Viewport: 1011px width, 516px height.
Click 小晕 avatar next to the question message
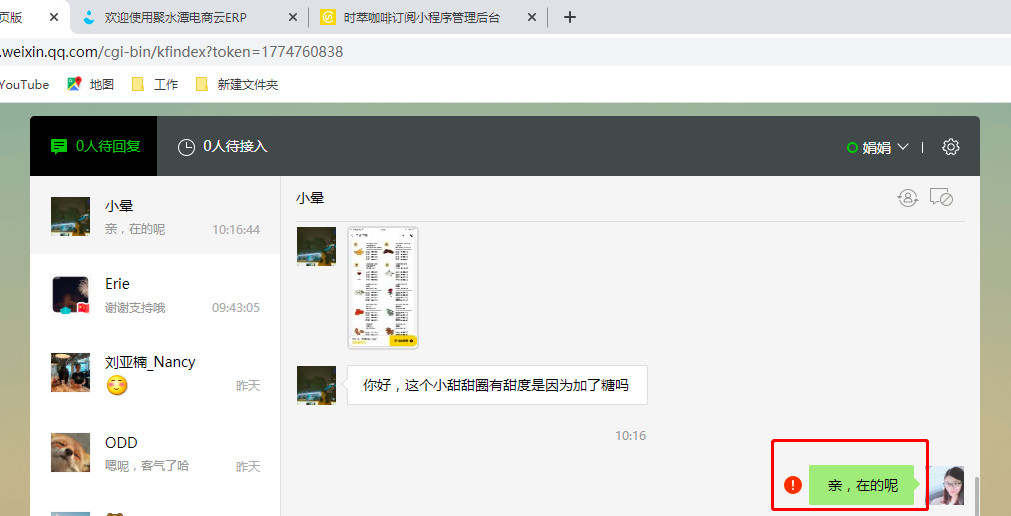[x=316, y=385]
